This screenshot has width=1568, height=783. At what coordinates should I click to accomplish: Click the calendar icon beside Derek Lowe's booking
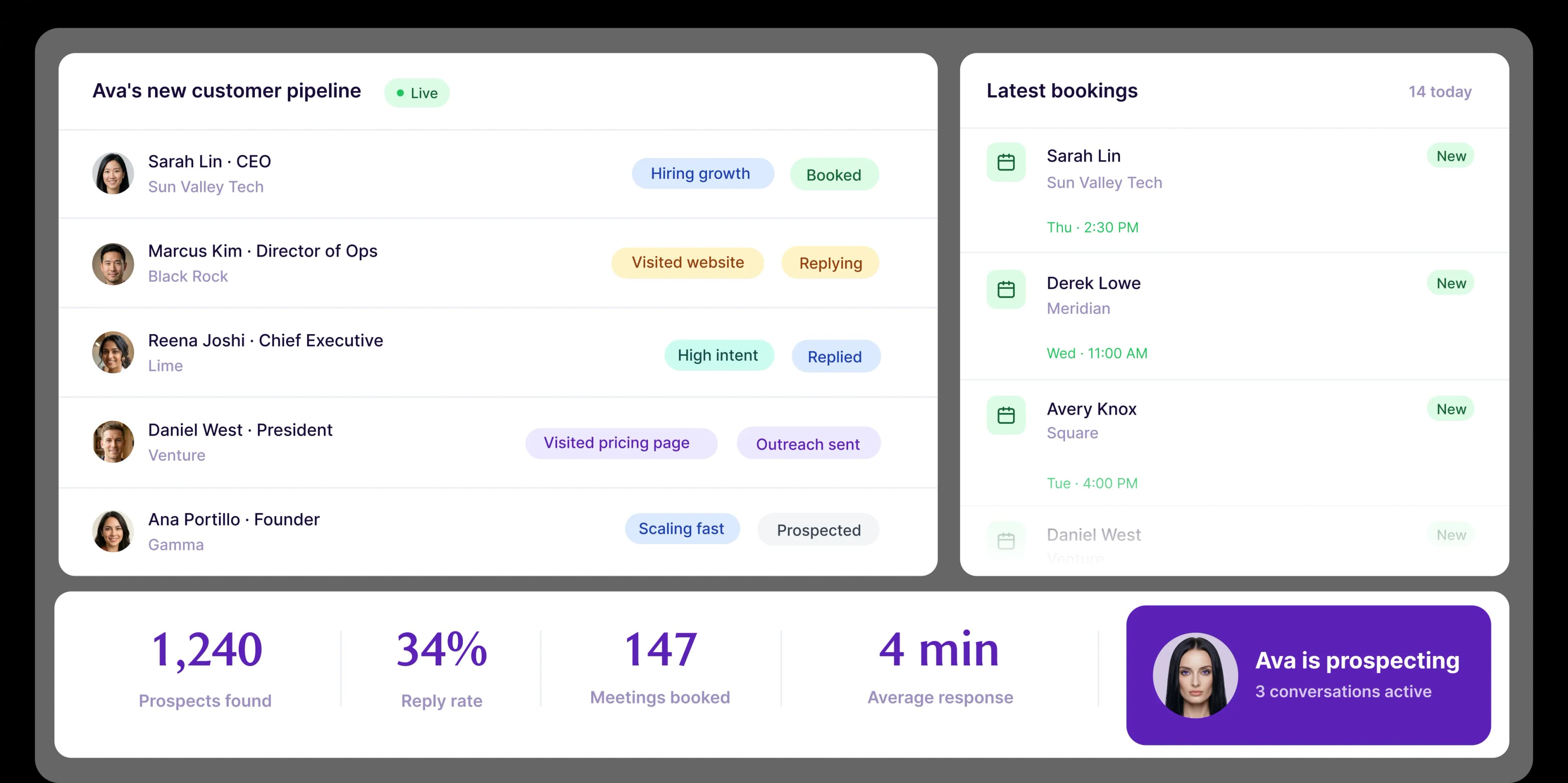(1006, 289)
